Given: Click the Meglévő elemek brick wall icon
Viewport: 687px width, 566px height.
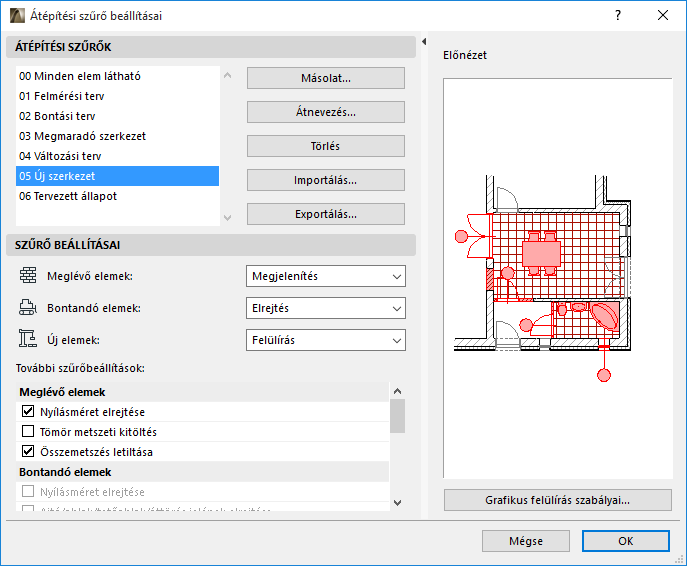Looking at the screenshot, I should click(x=28, y=276).
